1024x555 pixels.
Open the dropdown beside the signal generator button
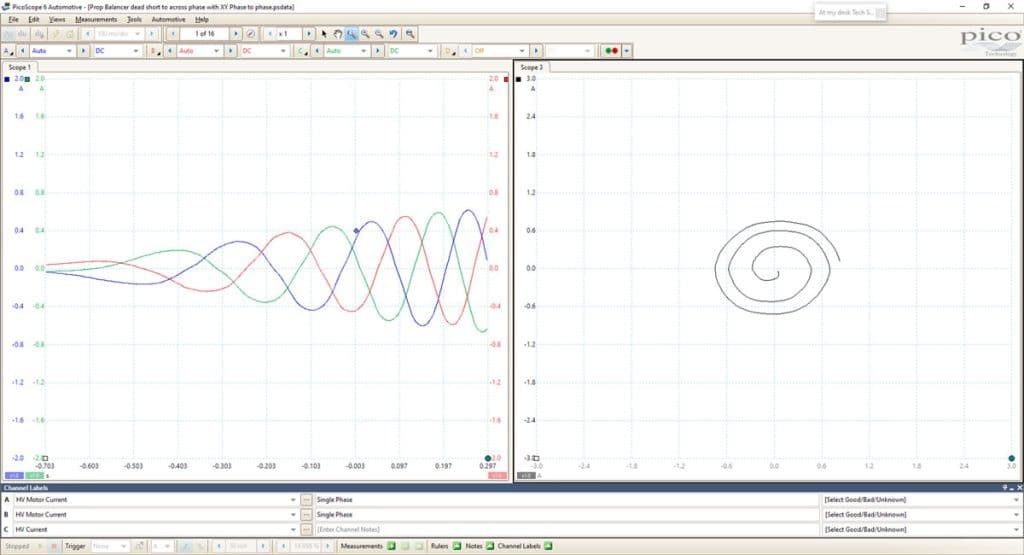point(627,51)
